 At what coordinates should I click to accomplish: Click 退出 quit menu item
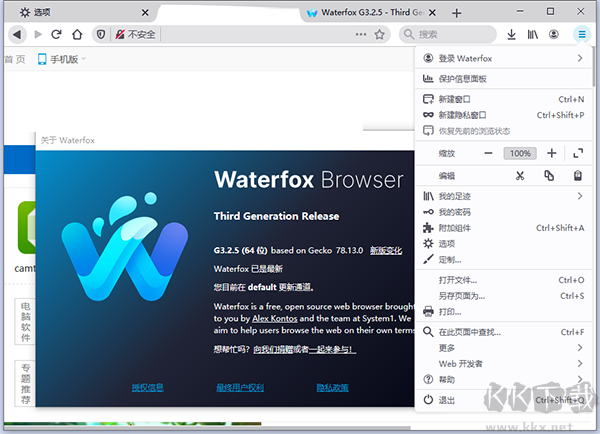point(504,400)
